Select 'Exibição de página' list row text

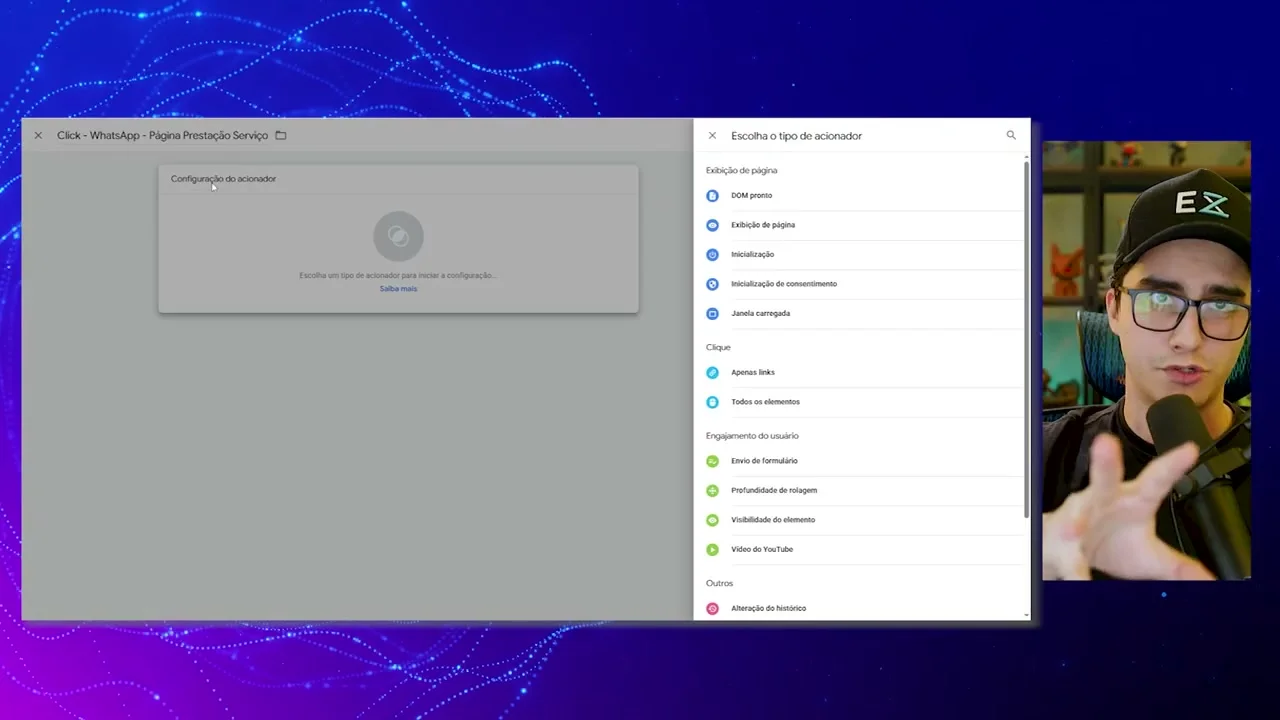pyautogui.click(x=763, y=225)
